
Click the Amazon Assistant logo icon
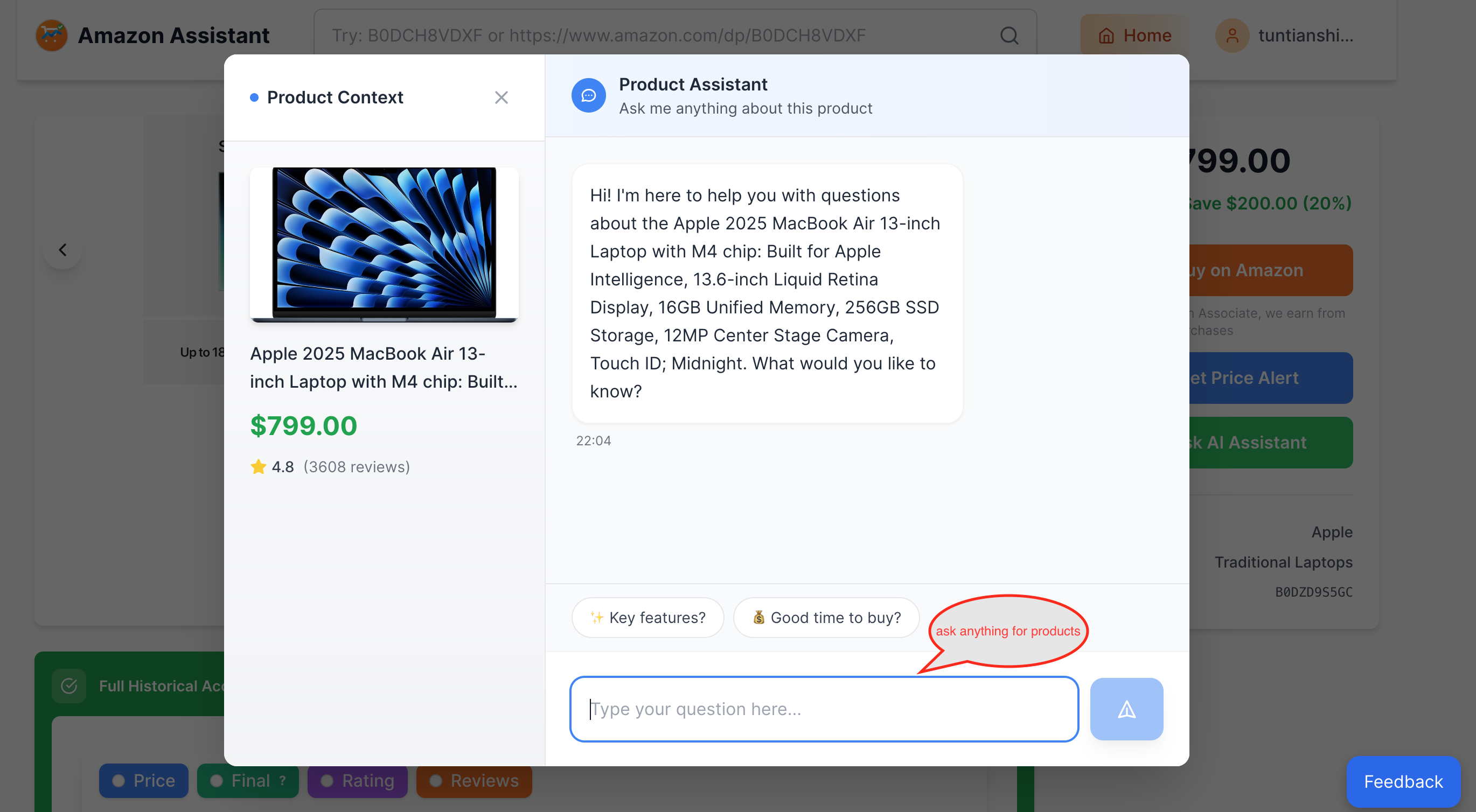click(x=52, y=36)
